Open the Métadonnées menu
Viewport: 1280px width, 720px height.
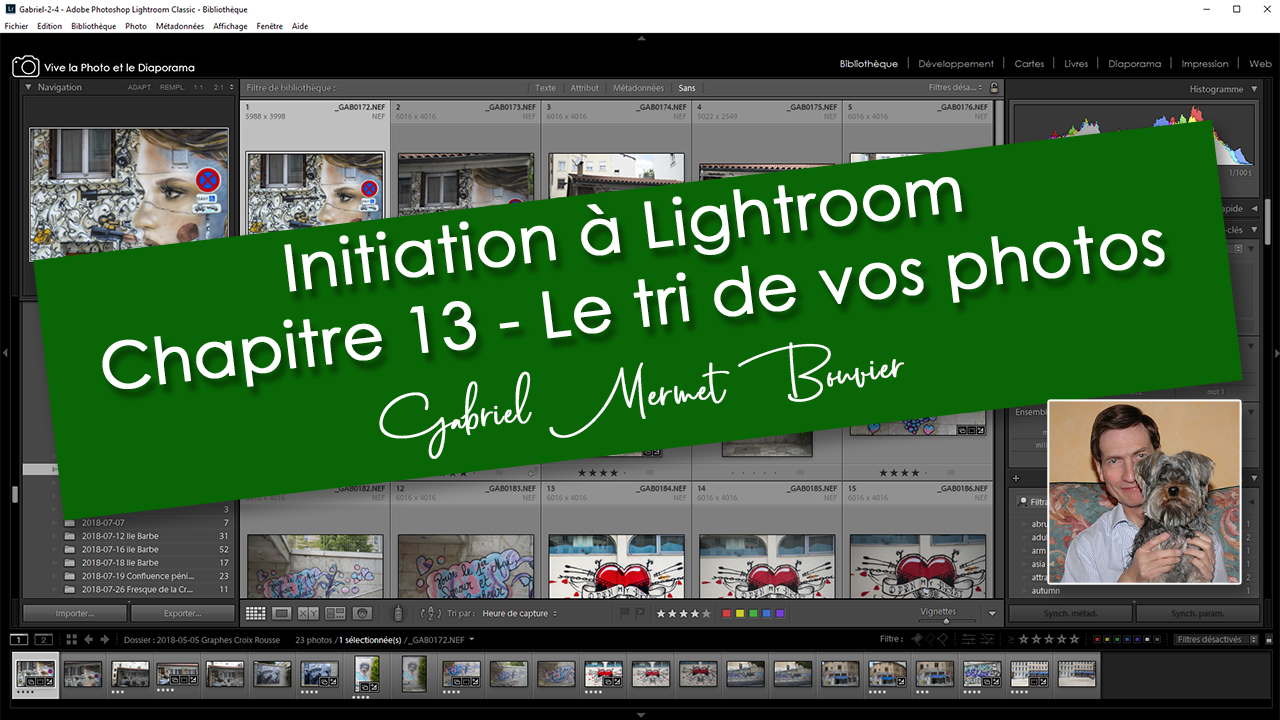[x=179, y=26]
